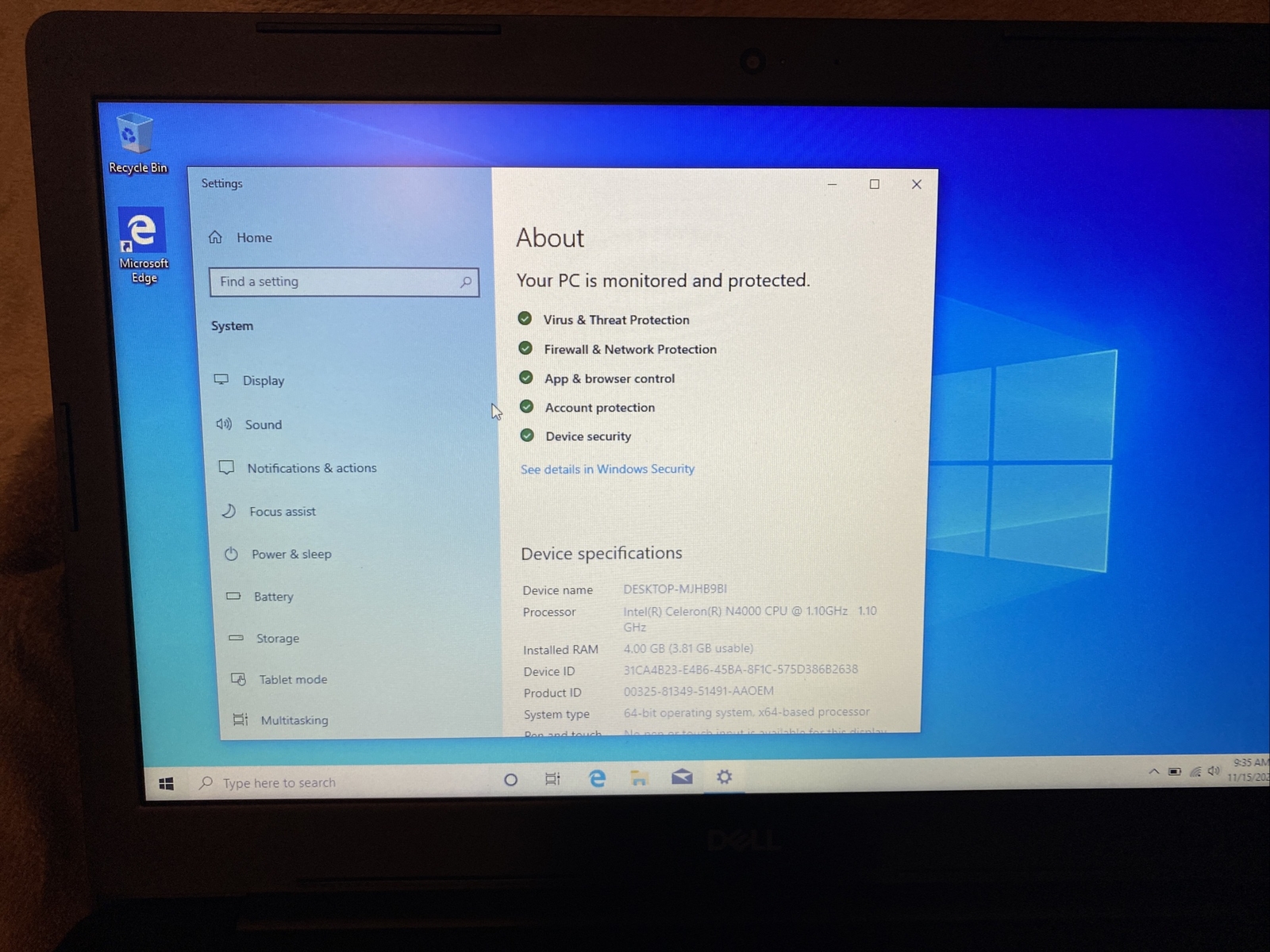
Task: Show hidden system tray icons
Action: [x=1154, y=772]
